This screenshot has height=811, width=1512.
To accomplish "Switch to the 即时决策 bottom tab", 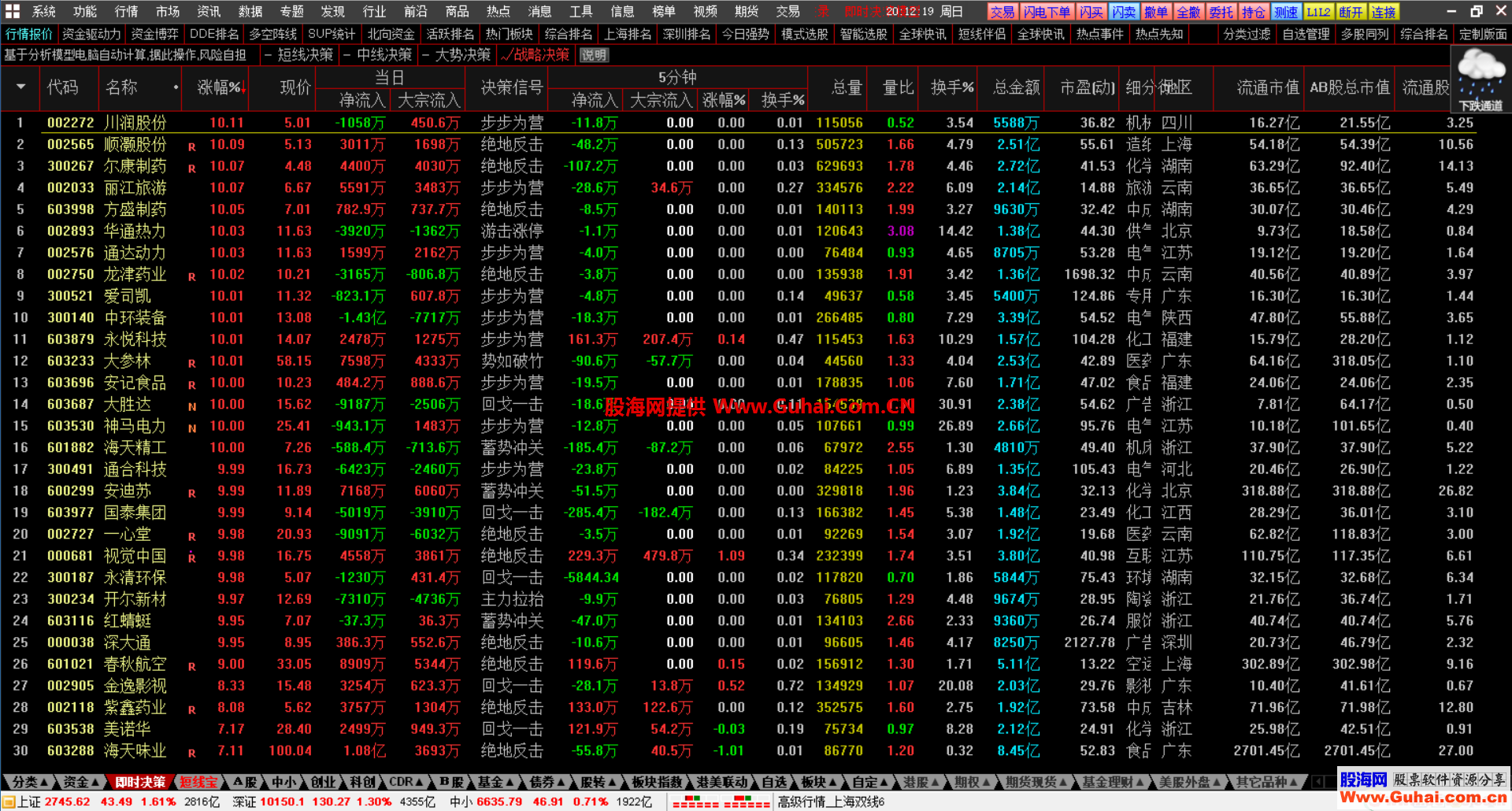I will 140,782.
